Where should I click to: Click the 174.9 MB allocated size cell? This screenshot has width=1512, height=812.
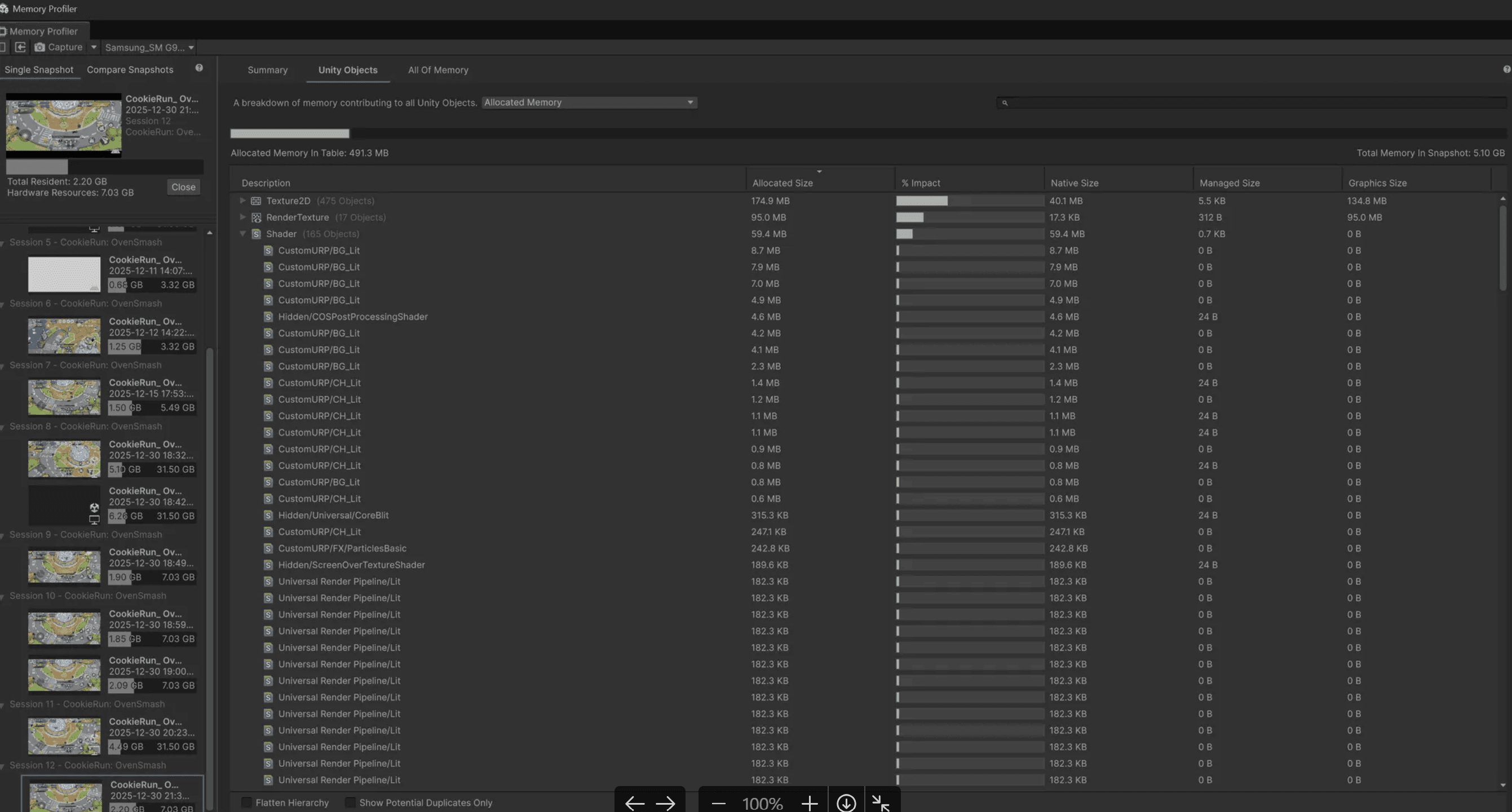point(770,201)
